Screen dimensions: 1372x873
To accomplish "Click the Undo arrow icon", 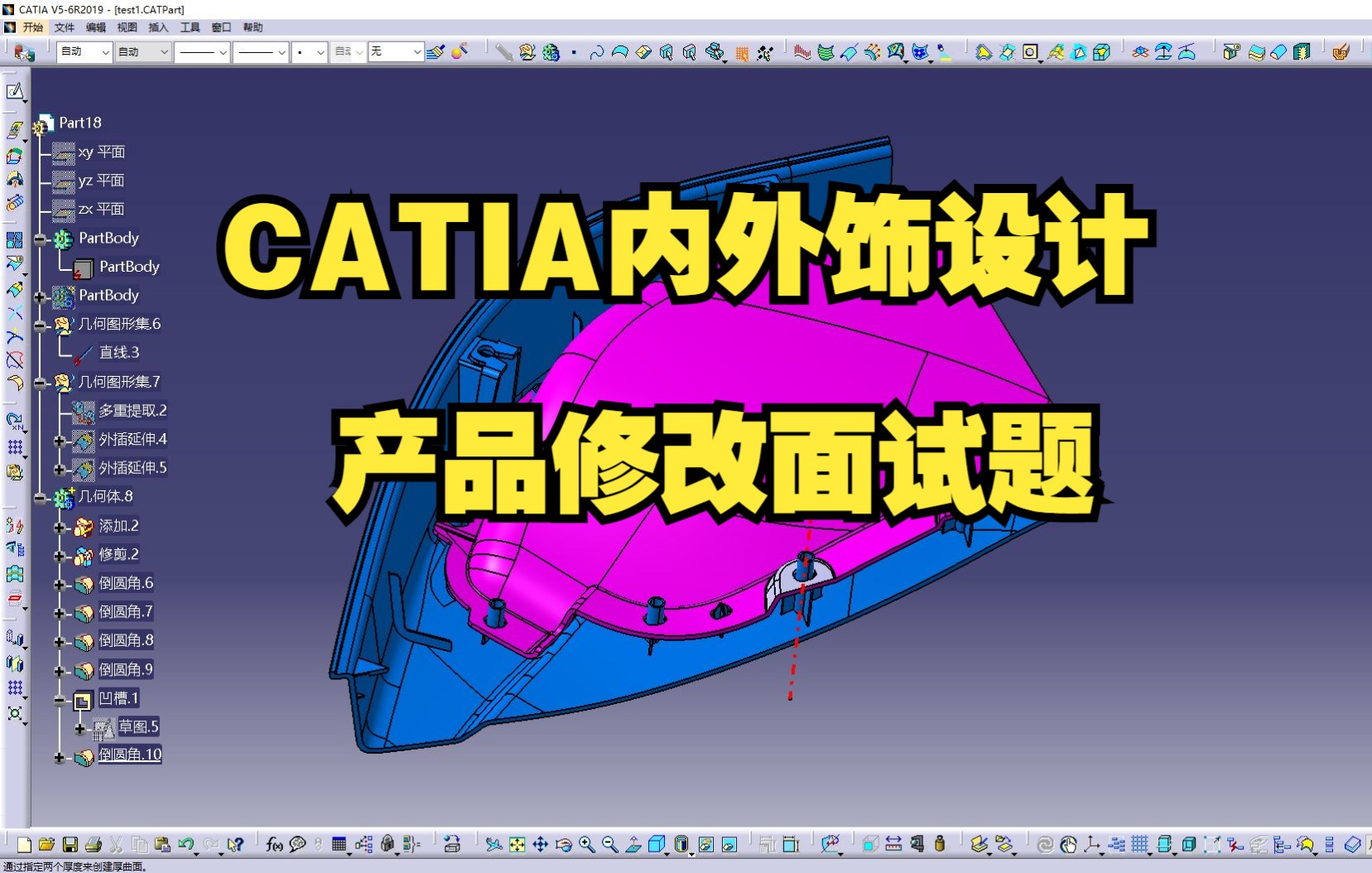I will point(186,845).
